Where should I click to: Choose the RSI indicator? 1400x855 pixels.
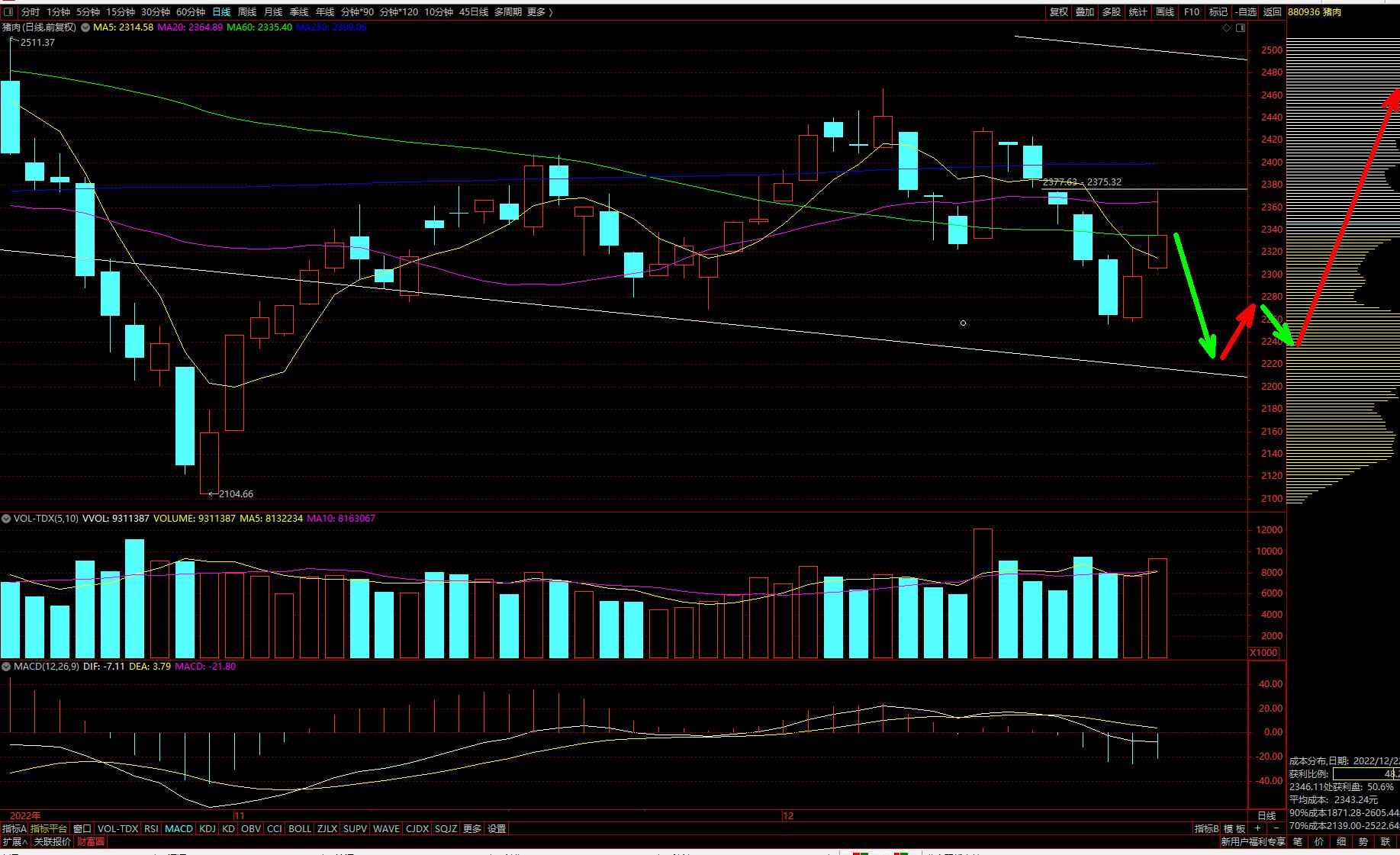tap(151, 828)
